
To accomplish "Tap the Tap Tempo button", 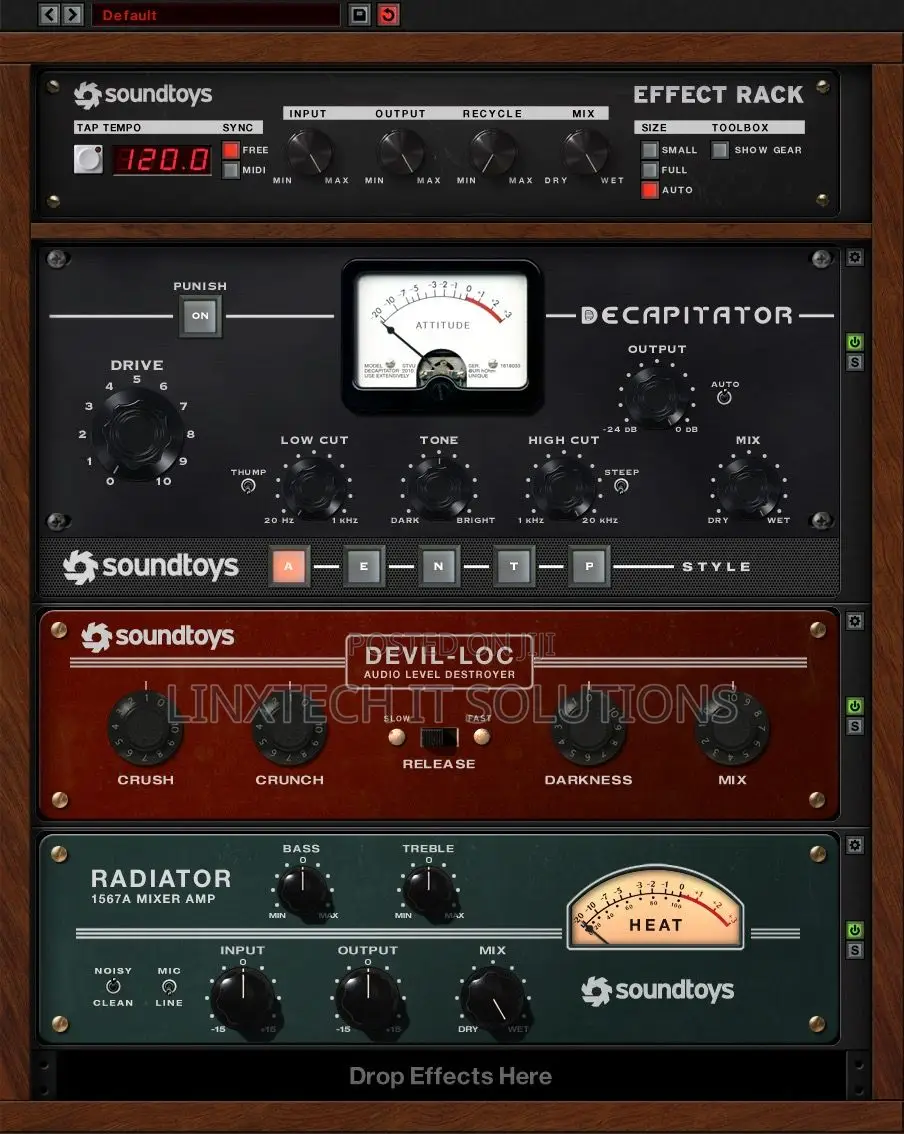I will [x=88, y=159].
